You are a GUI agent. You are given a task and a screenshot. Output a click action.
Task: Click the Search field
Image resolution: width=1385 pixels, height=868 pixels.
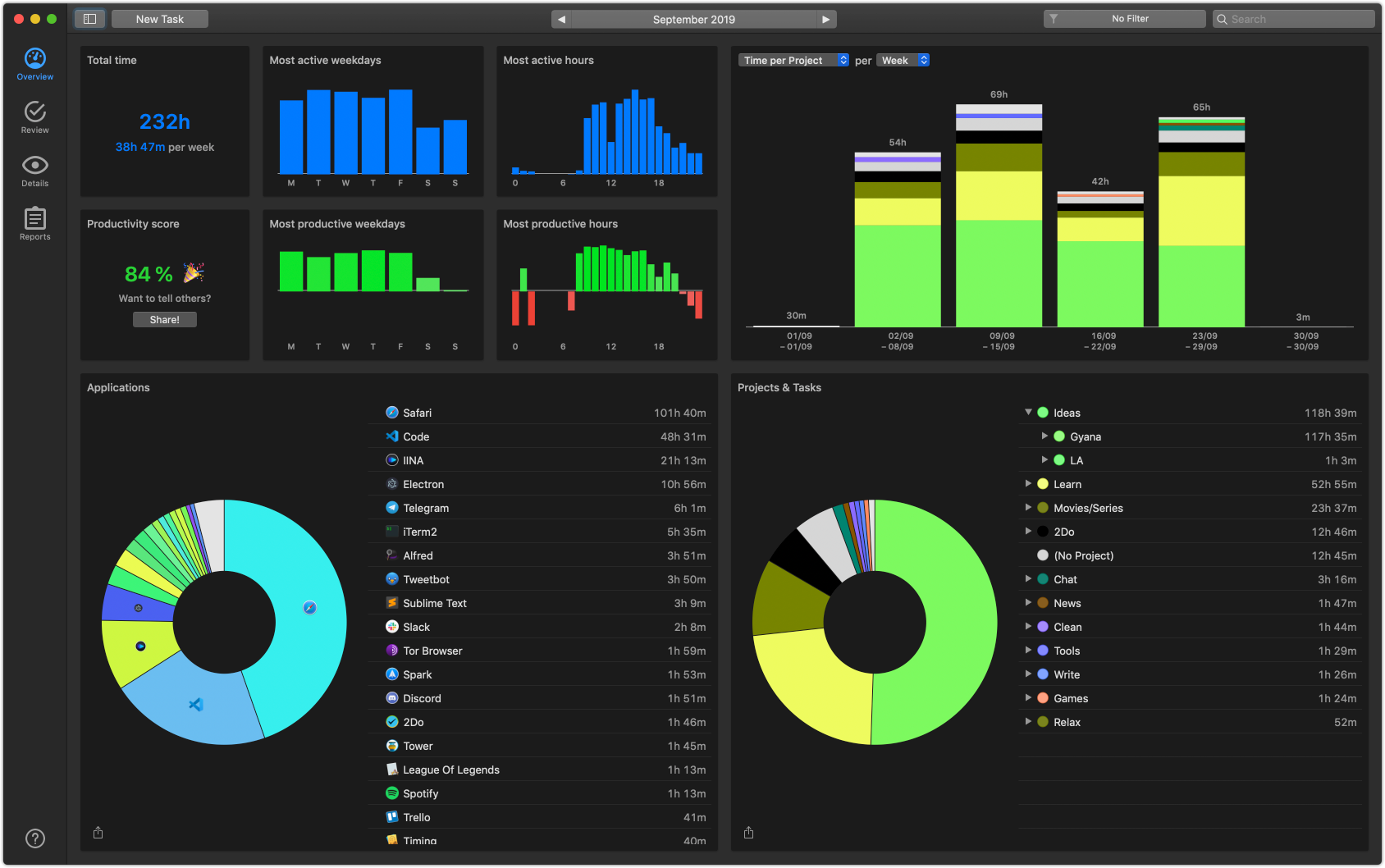(1293, 19)
